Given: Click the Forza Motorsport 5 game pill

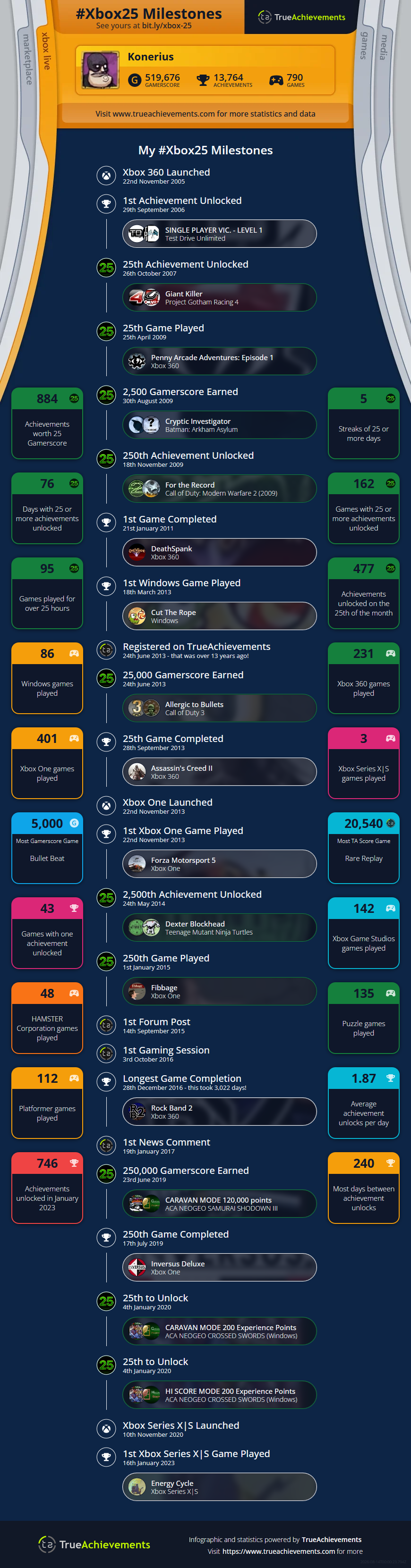Looking at the screenshot, I should [x=219, y=864].
